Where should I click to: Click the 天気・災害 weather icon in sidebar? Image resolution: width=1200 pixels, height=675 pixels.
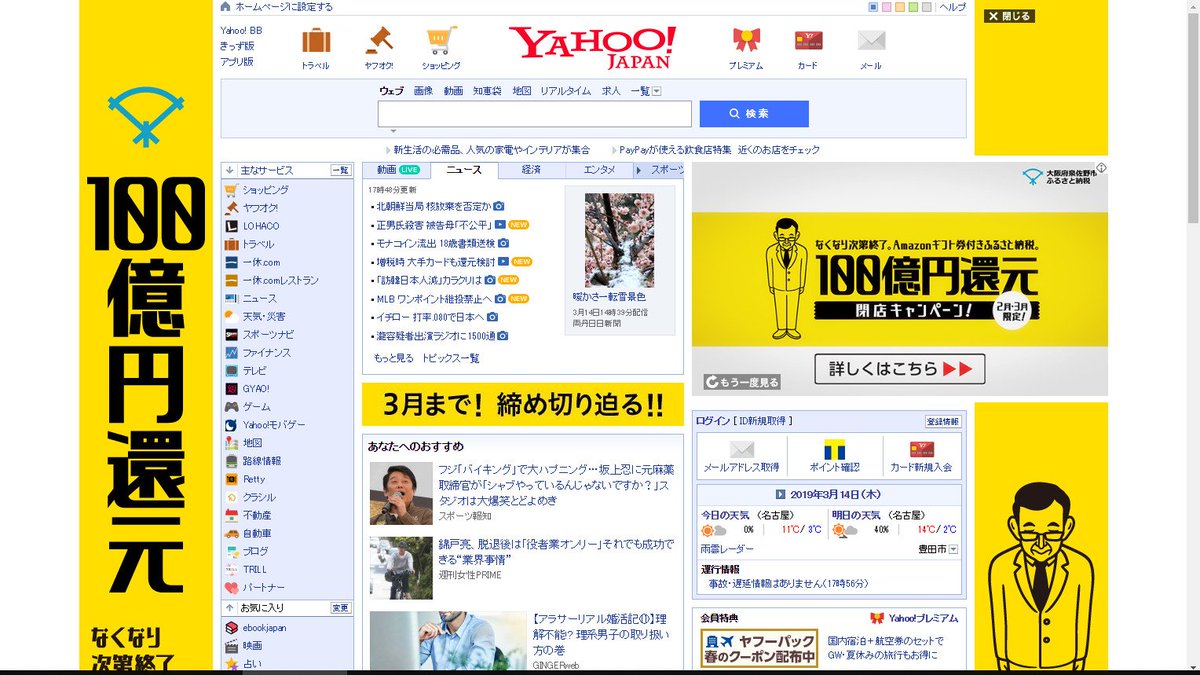[x=231, y=317]
